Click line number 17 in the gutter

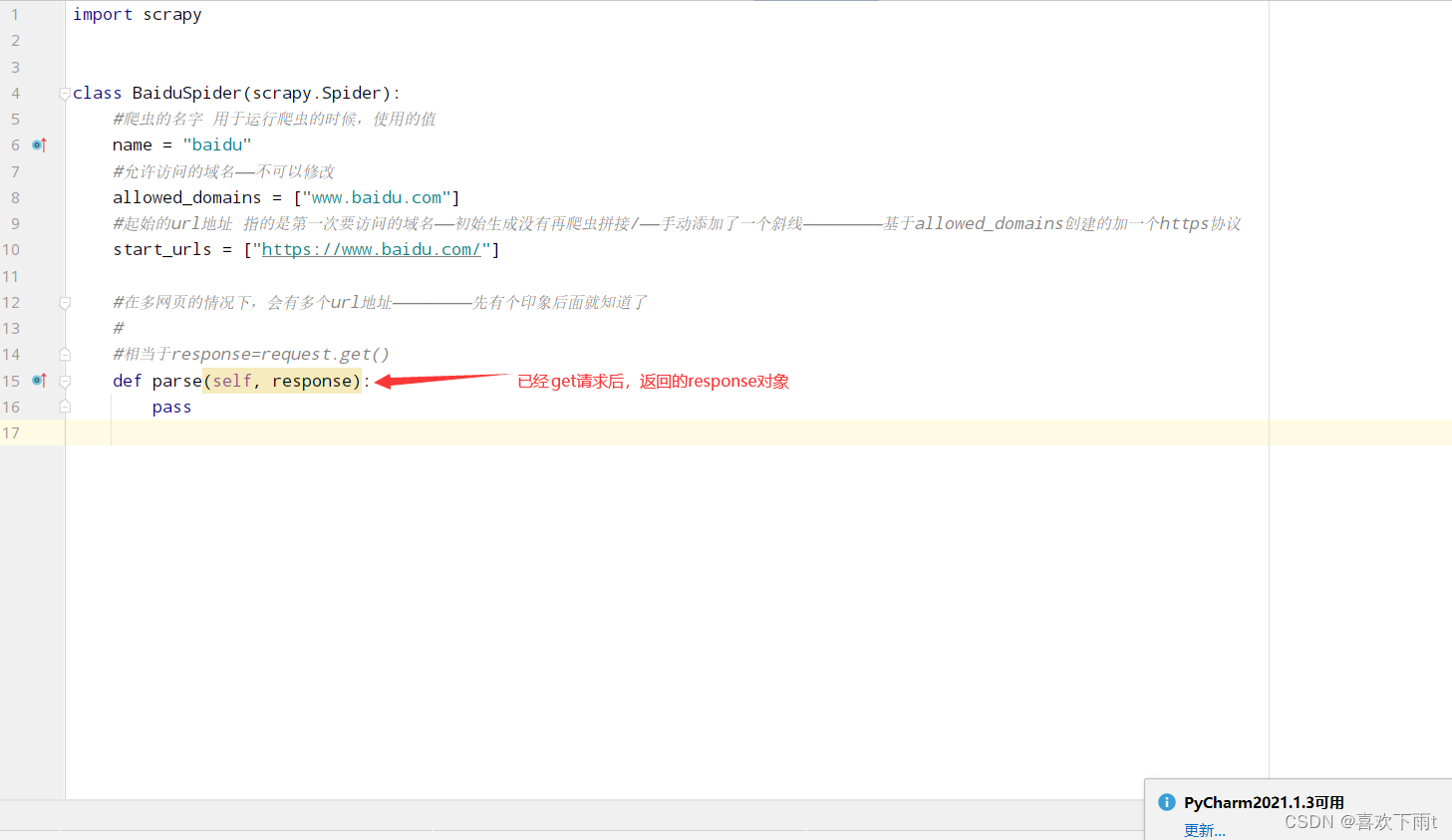click(x=11, y=433)
